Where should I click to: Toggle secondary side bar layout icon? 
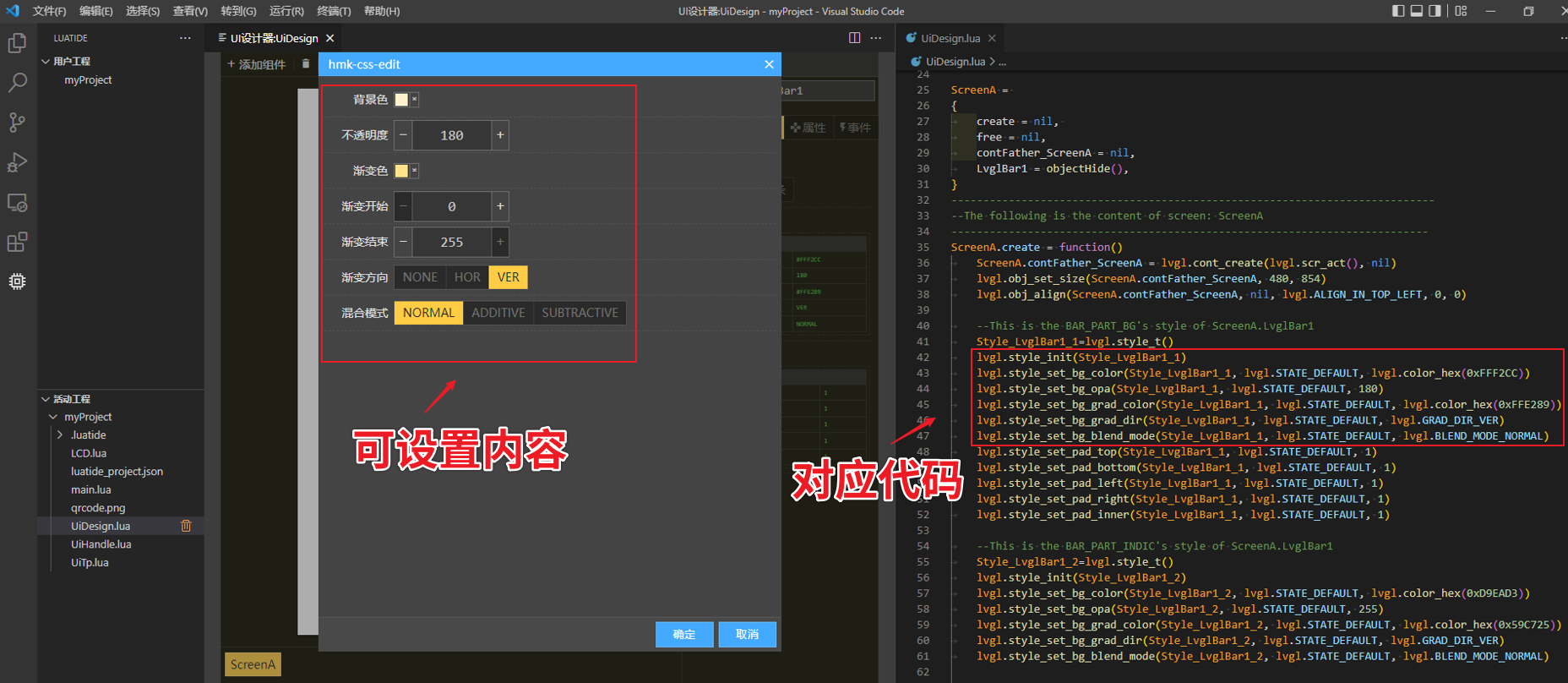[x=1435, y=11]
